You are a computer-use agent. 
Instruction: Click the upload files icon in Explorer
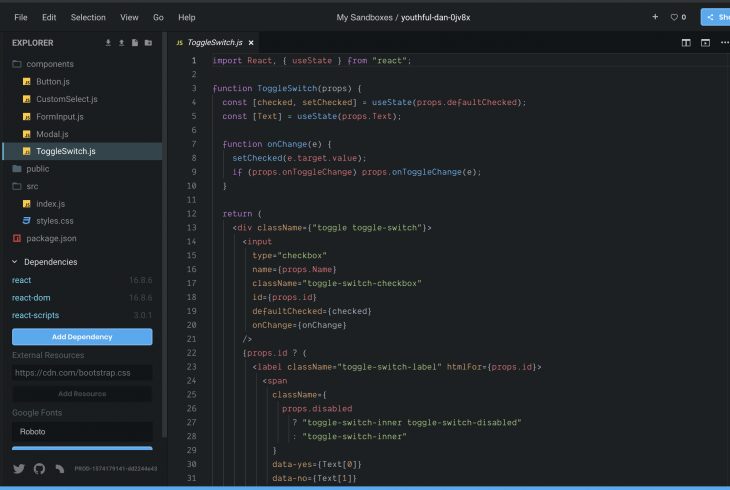tap(122, 43)
